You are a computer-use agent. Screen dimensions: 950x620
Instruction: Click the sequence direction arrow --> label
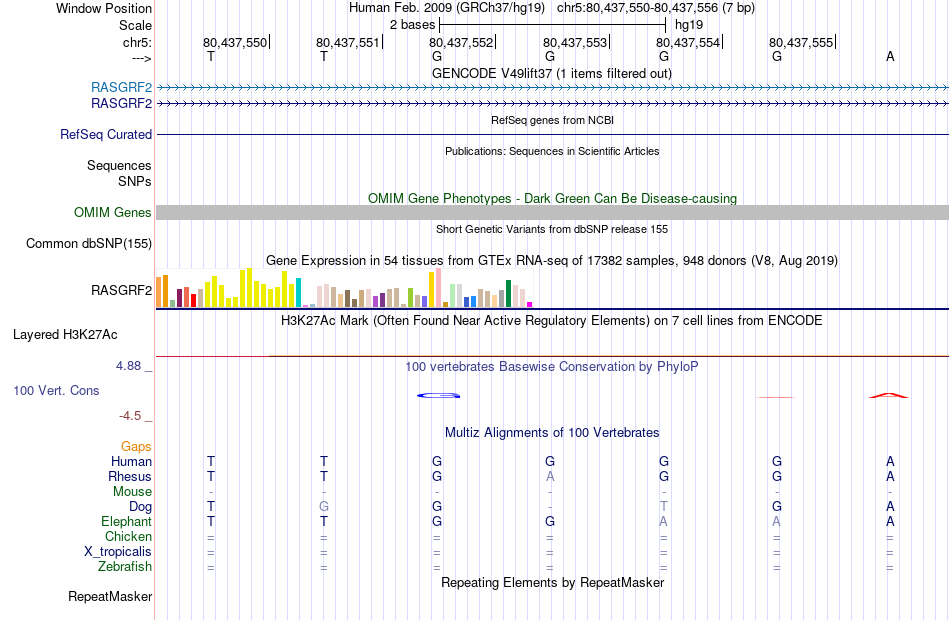[142, 58]
